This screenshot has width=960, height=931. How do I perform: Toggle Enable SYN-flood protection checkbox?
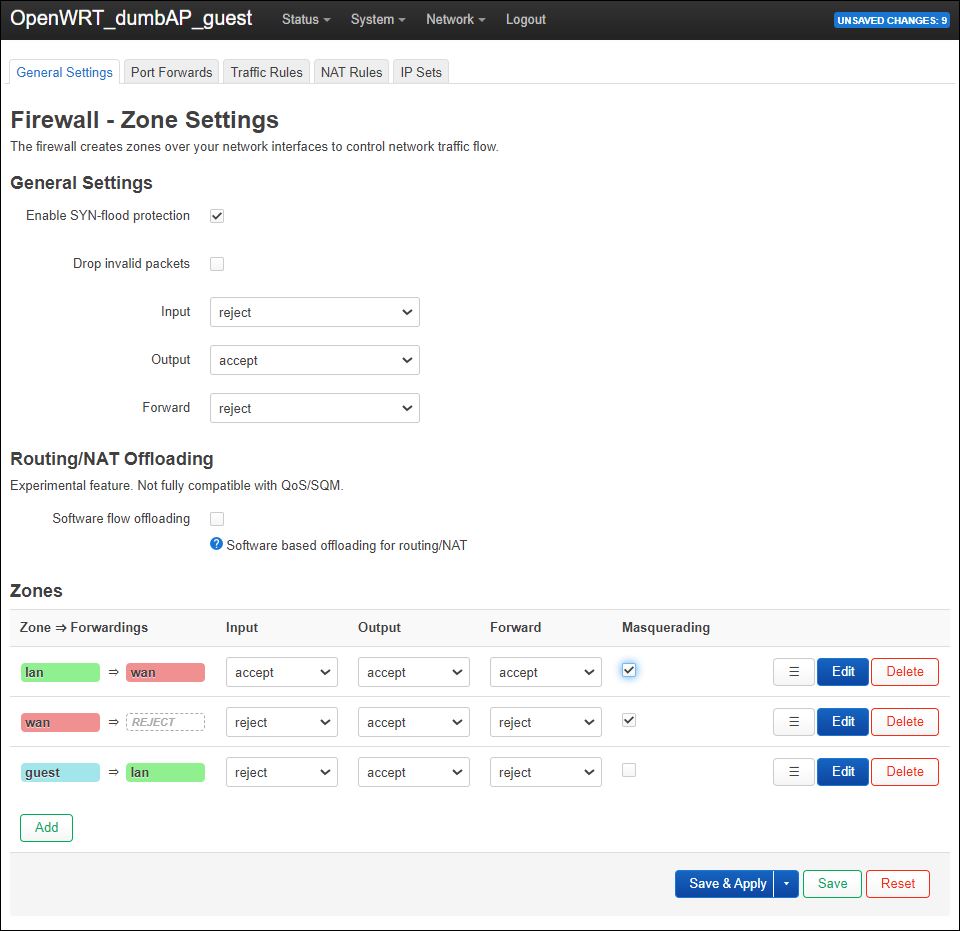pyautogui.click(x=217, y=216)
